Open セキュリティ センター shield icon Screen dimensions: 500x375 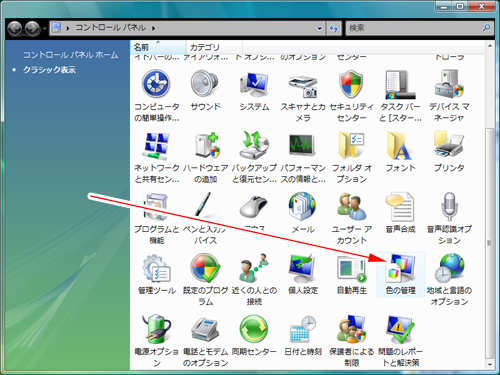(x=351, y=84)
